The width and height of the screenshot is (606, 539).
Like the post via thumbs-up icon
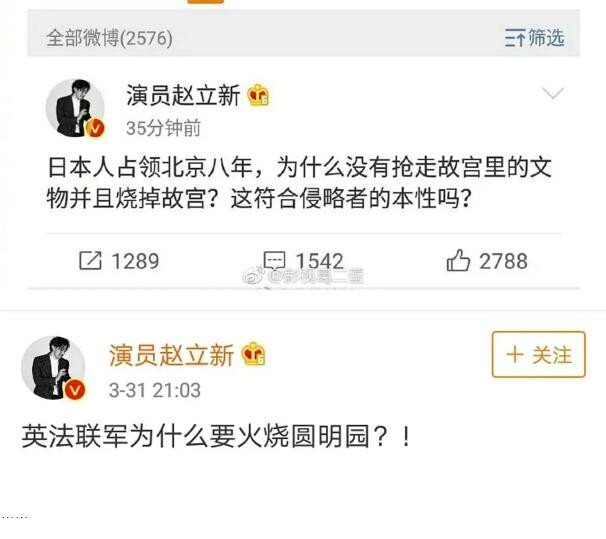point(458,260)
